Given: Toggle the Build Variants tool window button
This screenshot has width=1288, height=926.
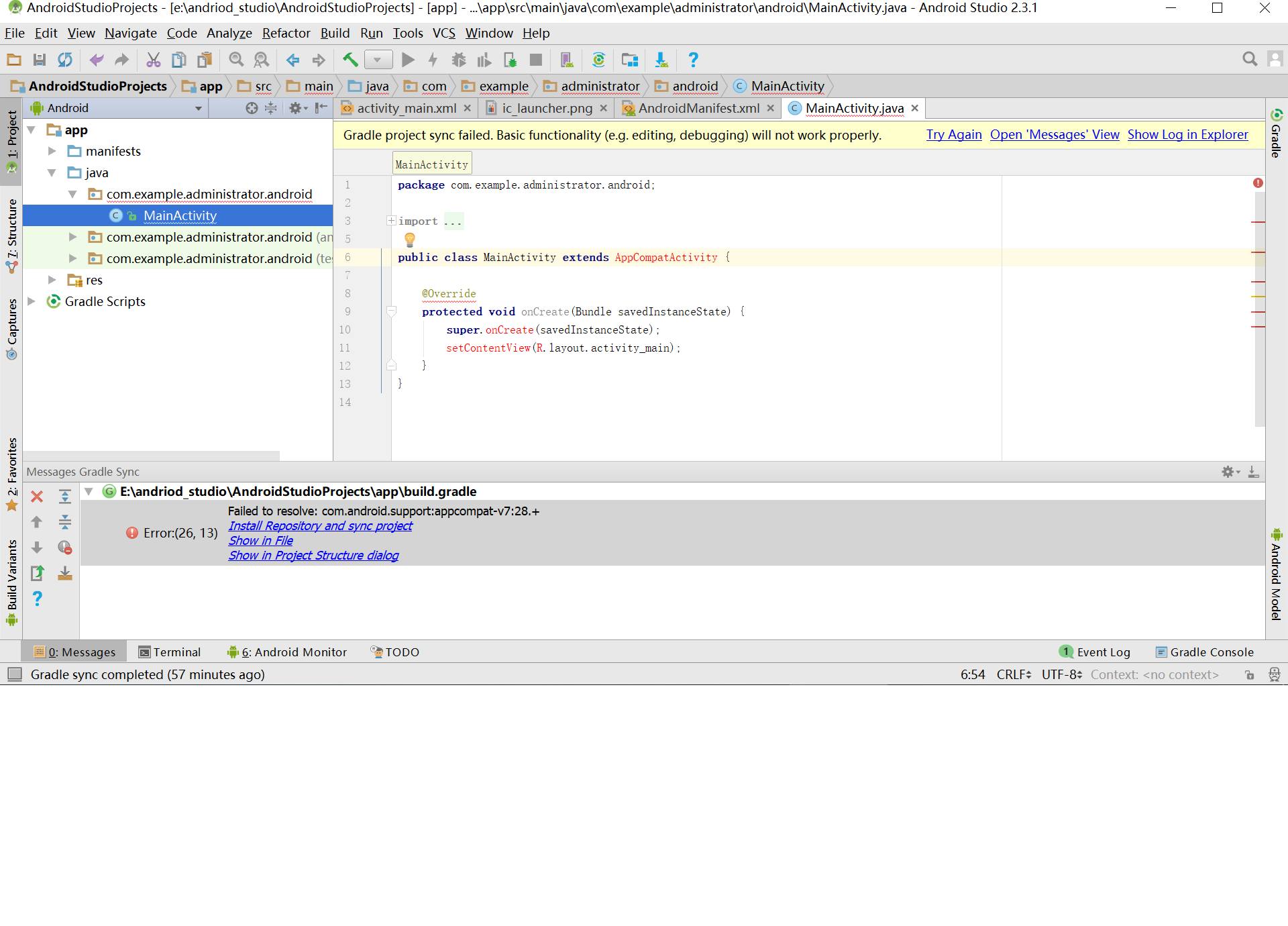Looking at the screenshot, I should click(11, 582).
